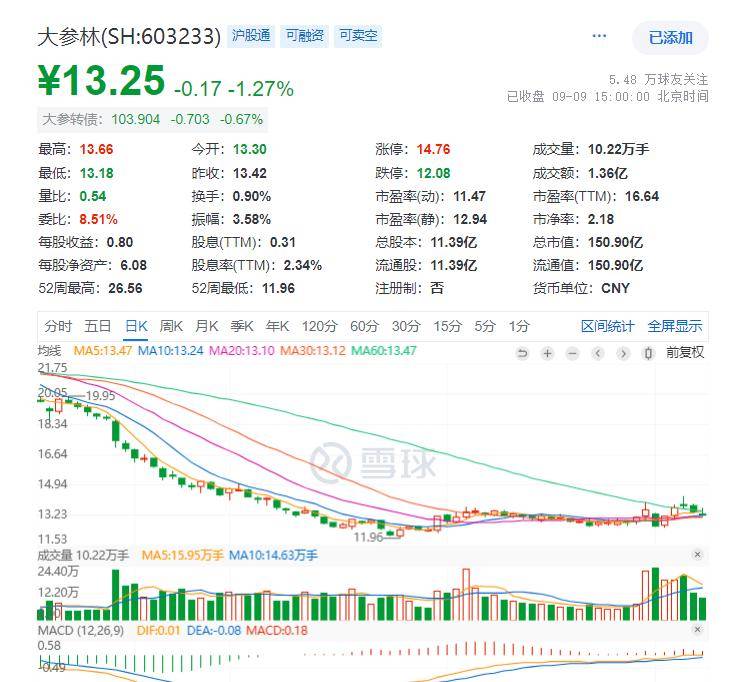Image resolution: width=744 pixels, height=682 pixels.
Task: Switch to the 15分 chart tab
Action: (x=447, y=327)
